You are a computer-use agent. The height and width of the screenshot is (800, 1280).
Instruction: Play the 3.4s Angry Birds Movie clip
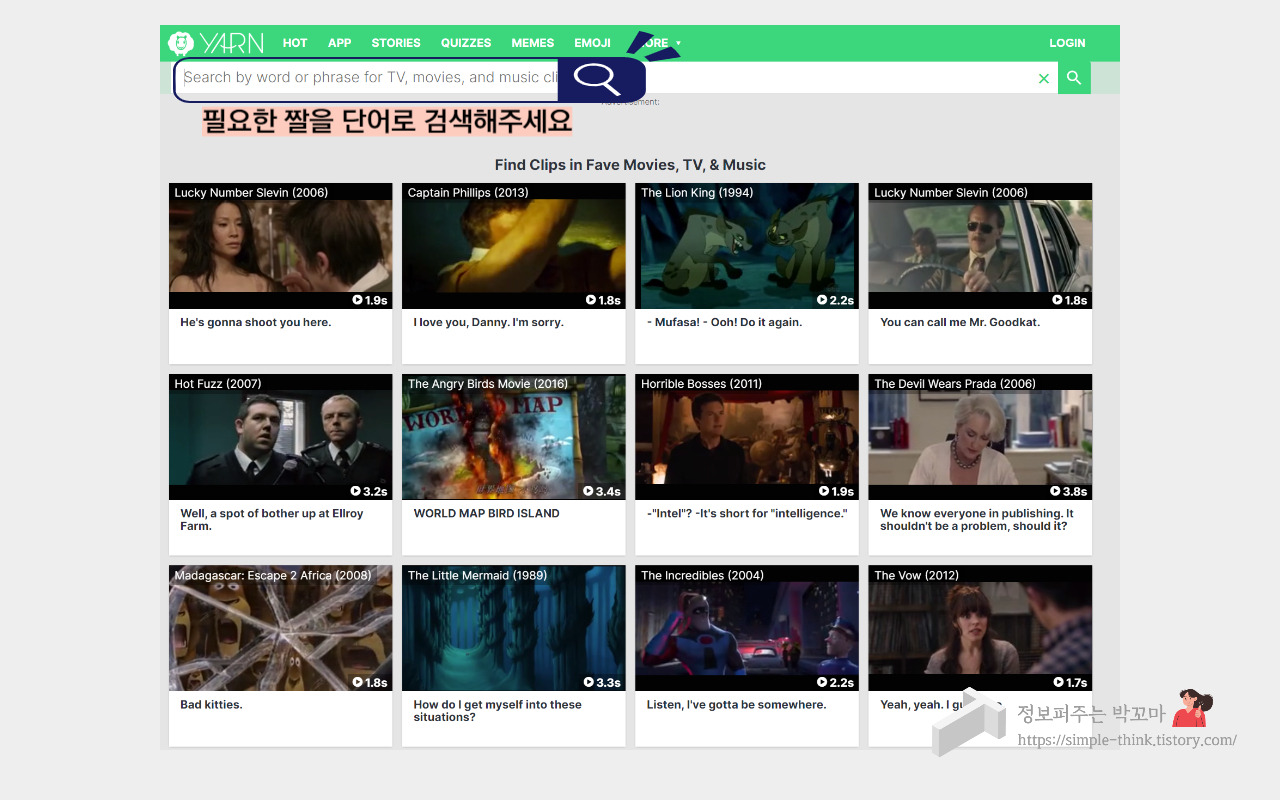[602, 491]
